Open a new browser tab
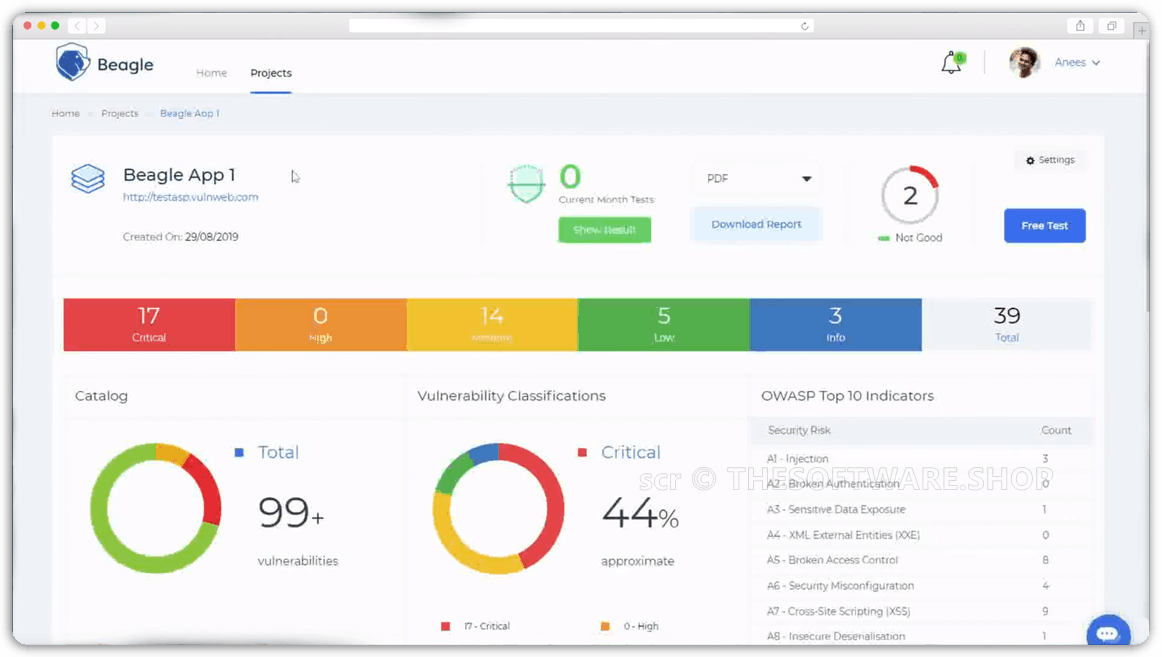Screen dimensions: 1162x657 click(1141, 30)
